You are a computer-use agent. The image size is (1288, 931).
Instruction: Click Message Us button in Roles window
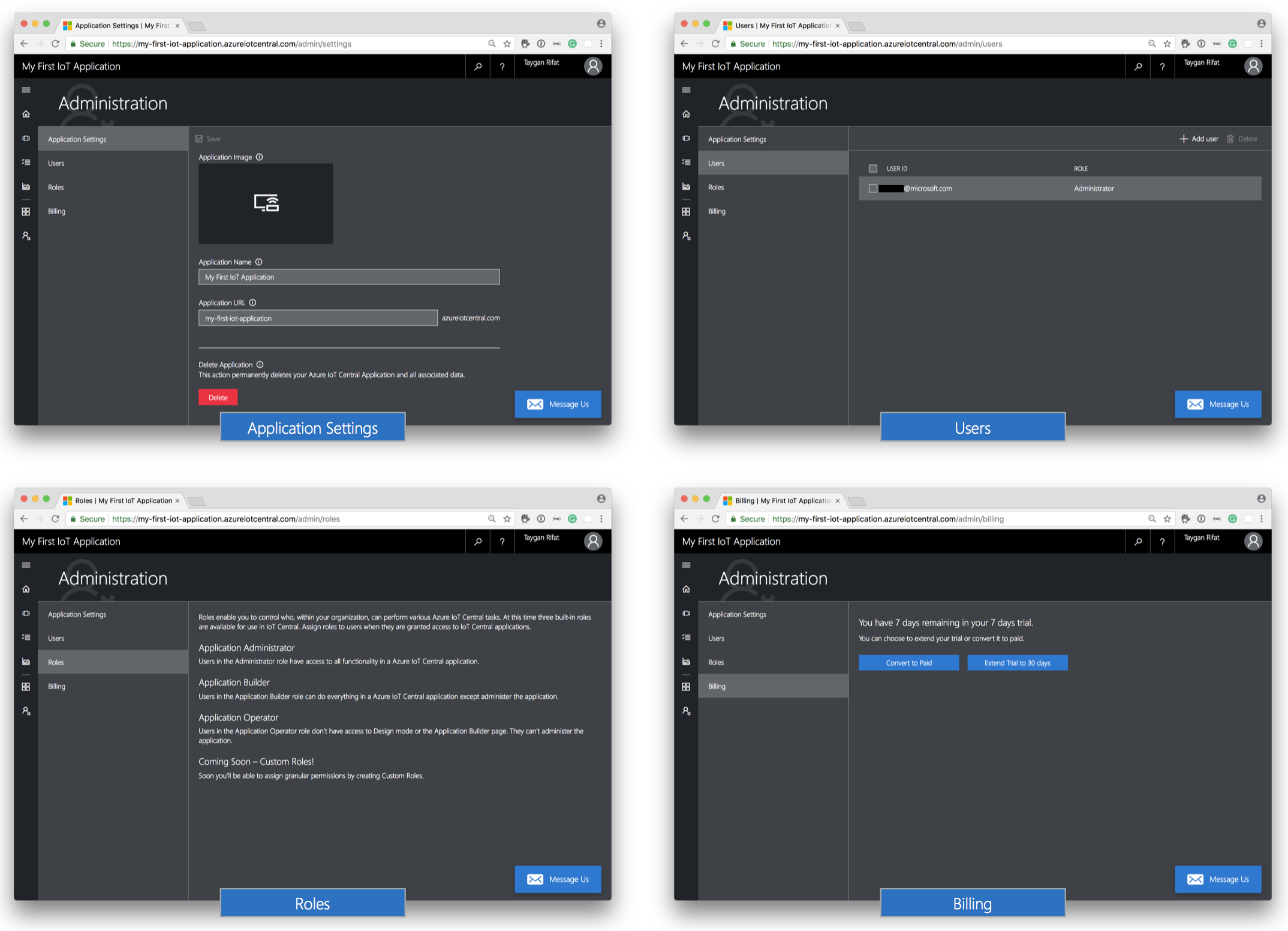pos(558,879)
